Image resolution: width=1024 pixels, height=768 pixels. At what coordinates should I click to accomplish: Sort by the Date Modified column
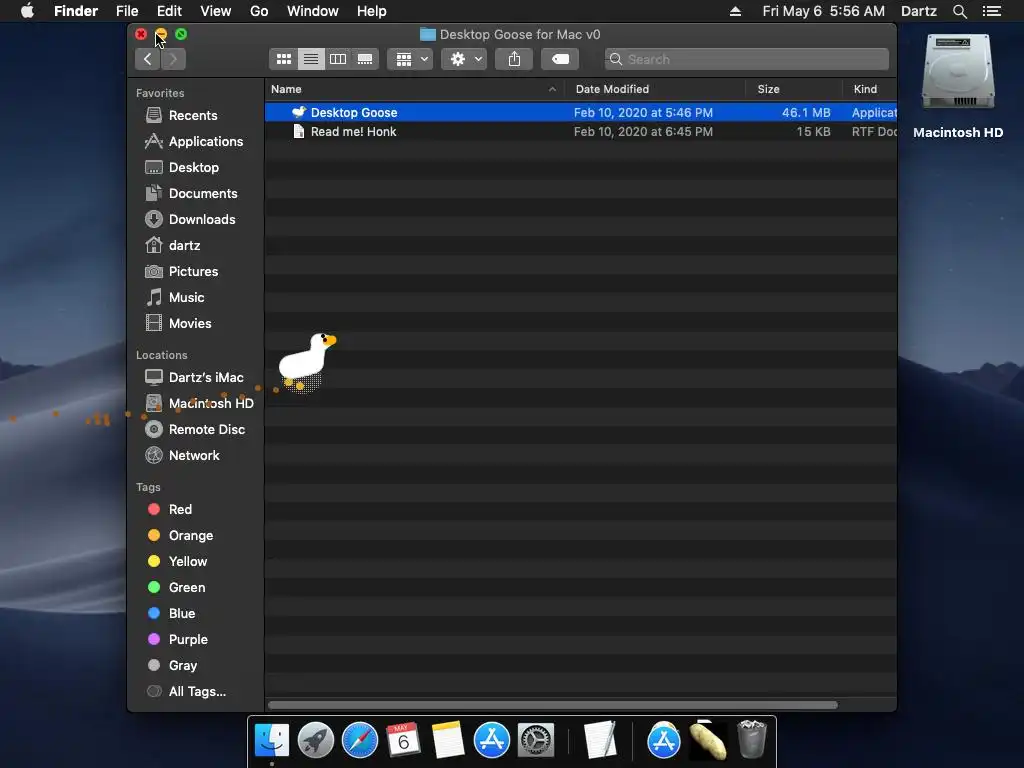pyautogui.click(x=655, y=89)
